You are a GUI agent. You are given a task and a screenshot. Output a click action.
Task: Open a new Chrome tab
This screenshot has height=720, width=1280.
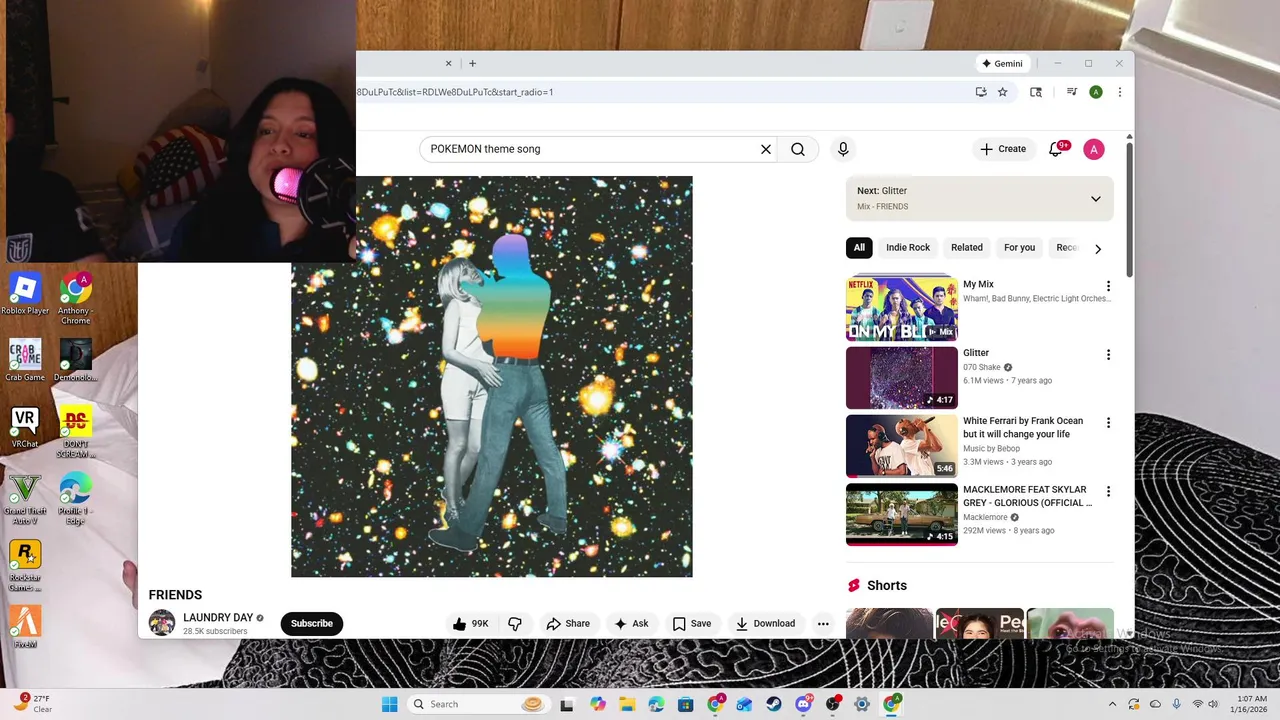(x=472, y=63)
